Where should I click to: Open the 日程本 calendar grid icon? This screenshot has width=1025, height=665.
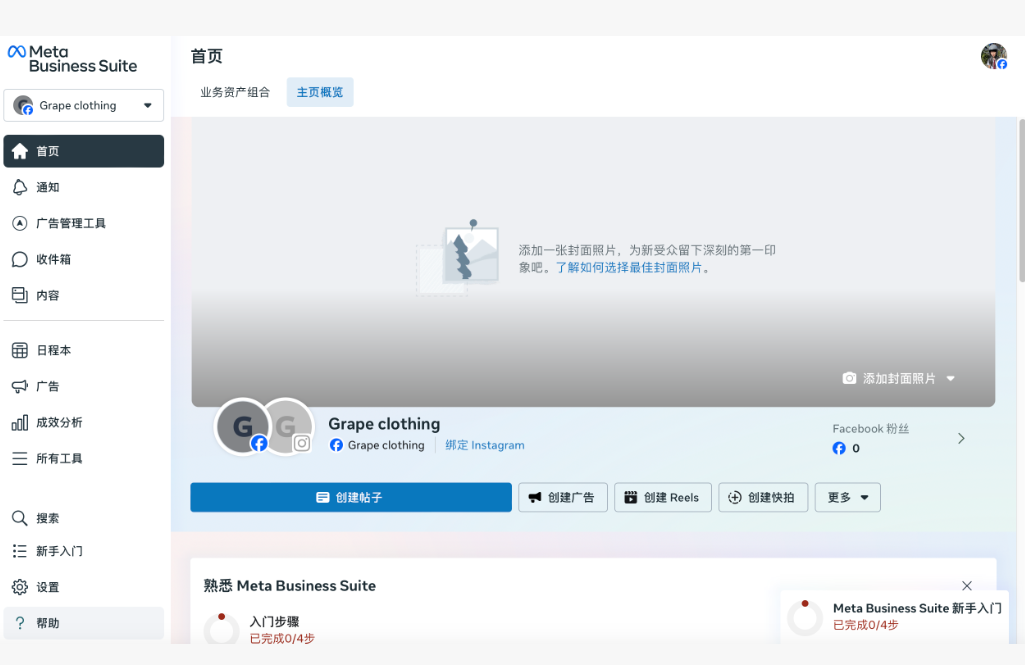pos(19,351)
